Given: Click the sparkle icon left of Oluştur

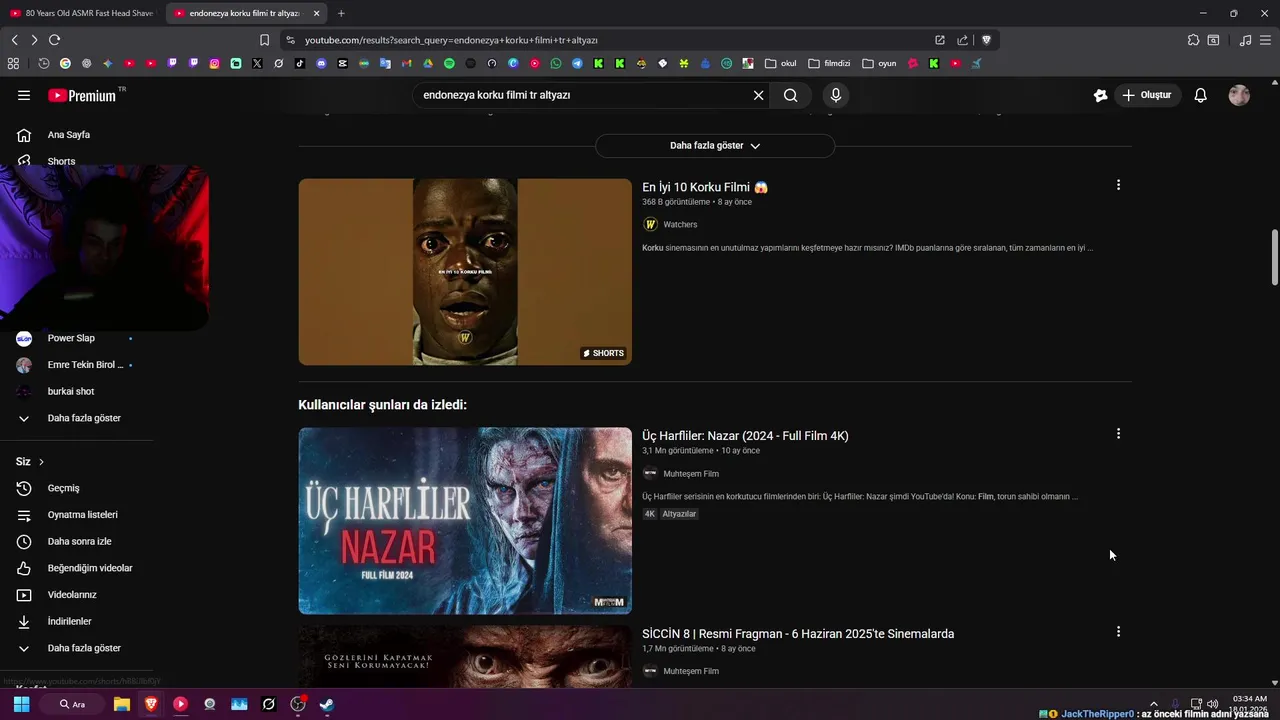Looking at the screenshot, I should [1100, 95].
